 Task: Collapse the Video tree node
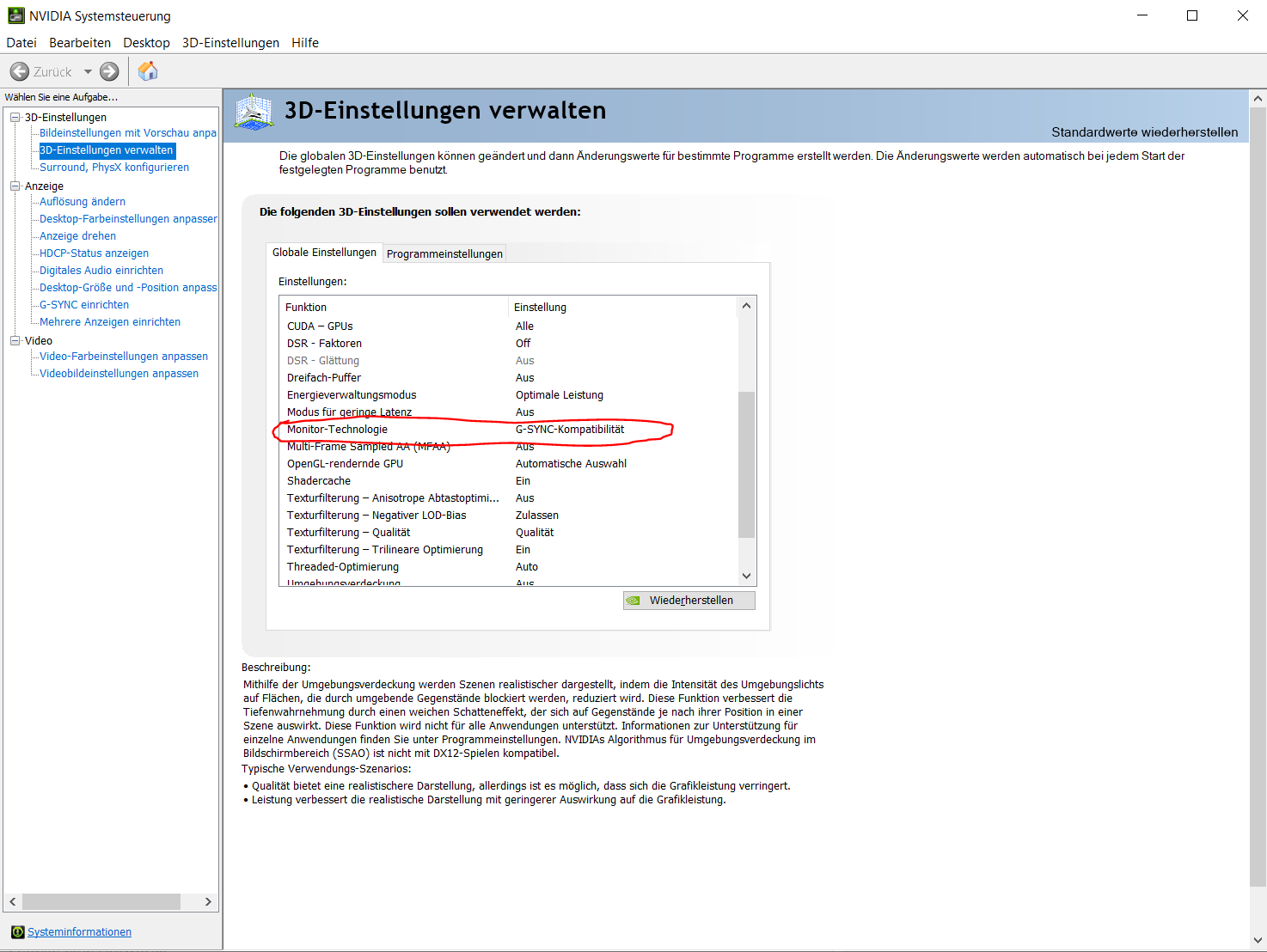(x=15, y=340)
